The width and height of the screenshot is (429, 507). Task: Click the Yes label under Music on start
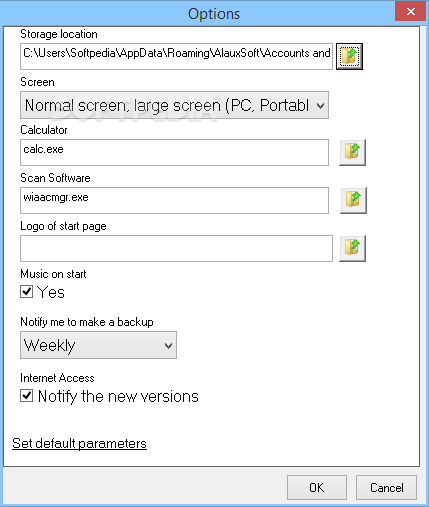coord(51,292)
